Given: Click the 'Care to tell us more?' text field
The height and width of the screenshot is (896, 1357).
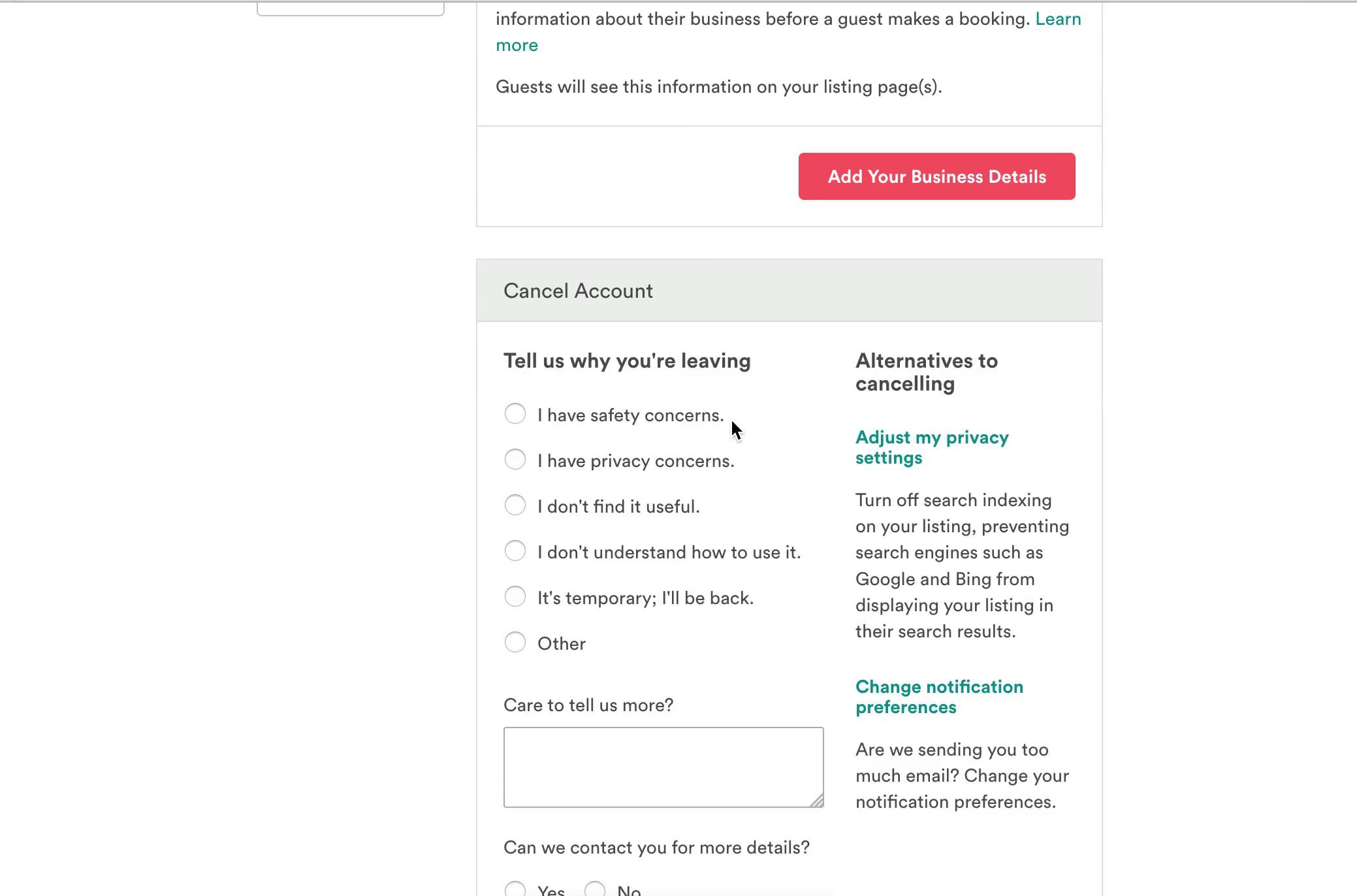Looking at the screenshot, I should click(x=663, y=766).
